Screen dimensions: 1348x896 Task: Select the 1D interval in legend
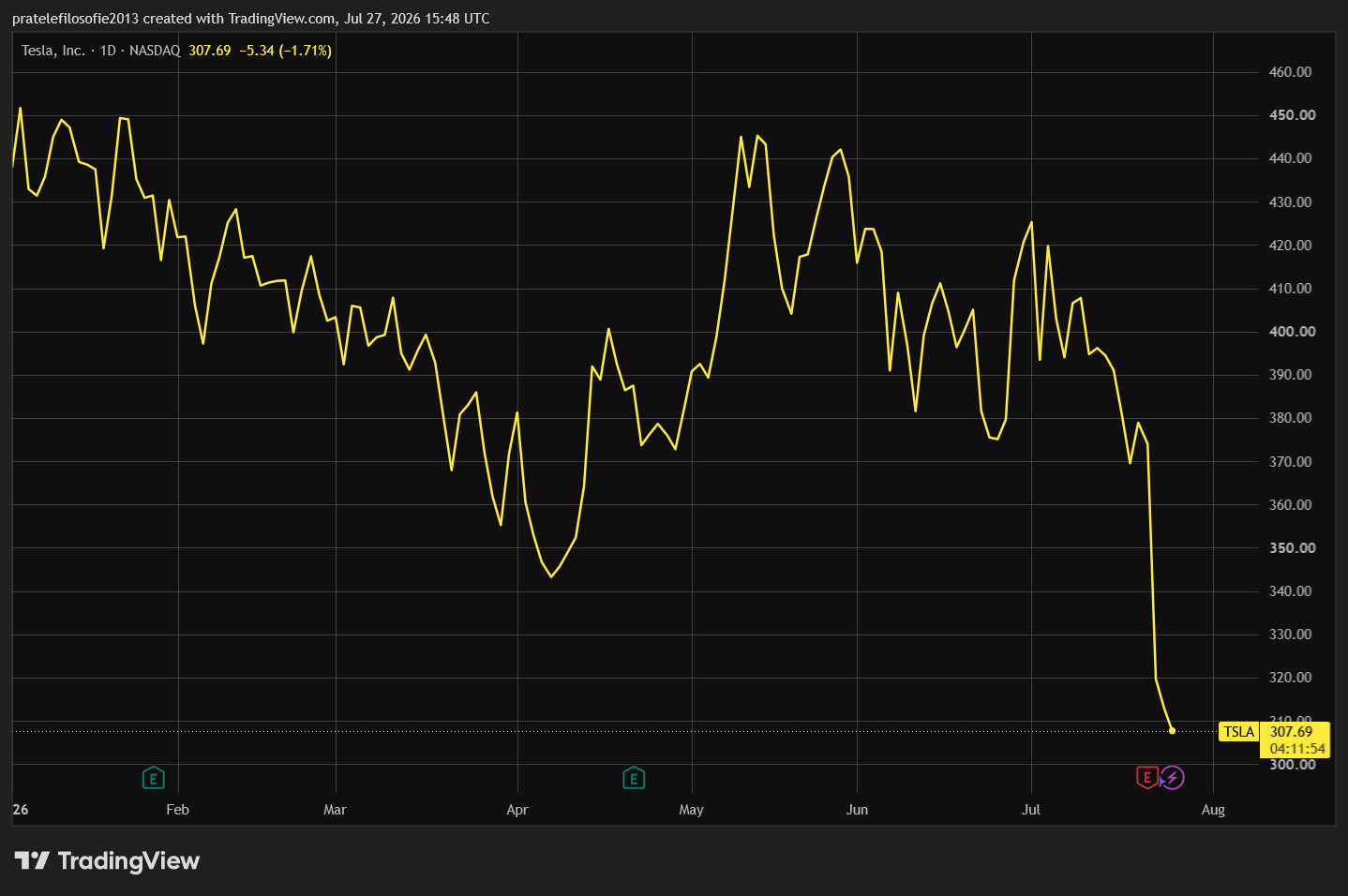(x=108, y=51)
